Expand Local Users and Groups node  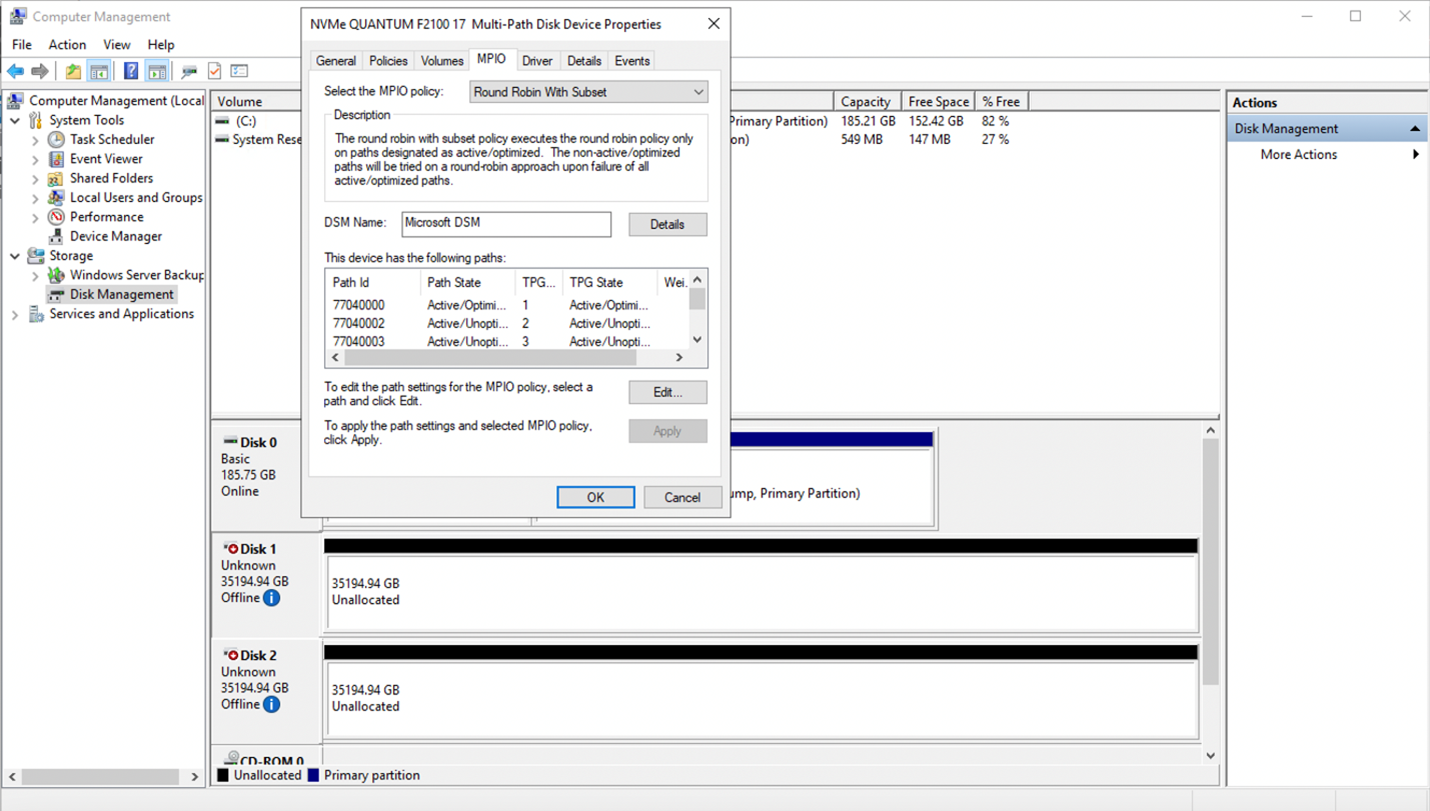click(36, 198)
